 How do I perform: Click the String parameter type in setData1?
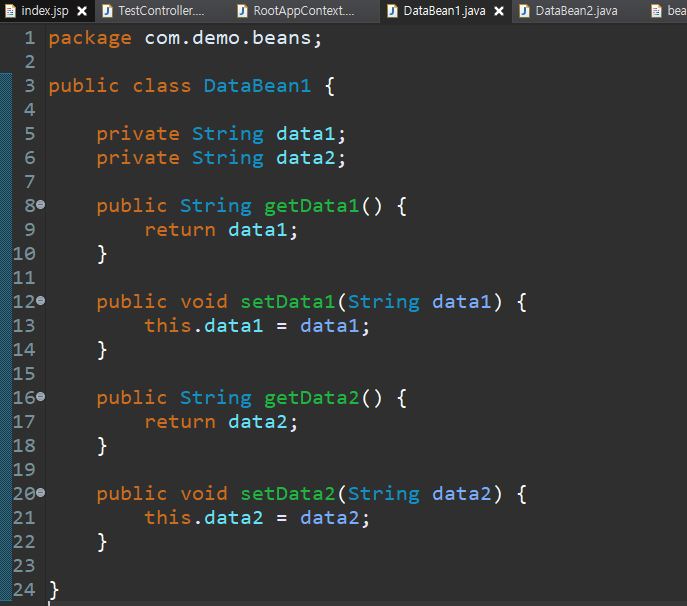click(x=383, y=302)
